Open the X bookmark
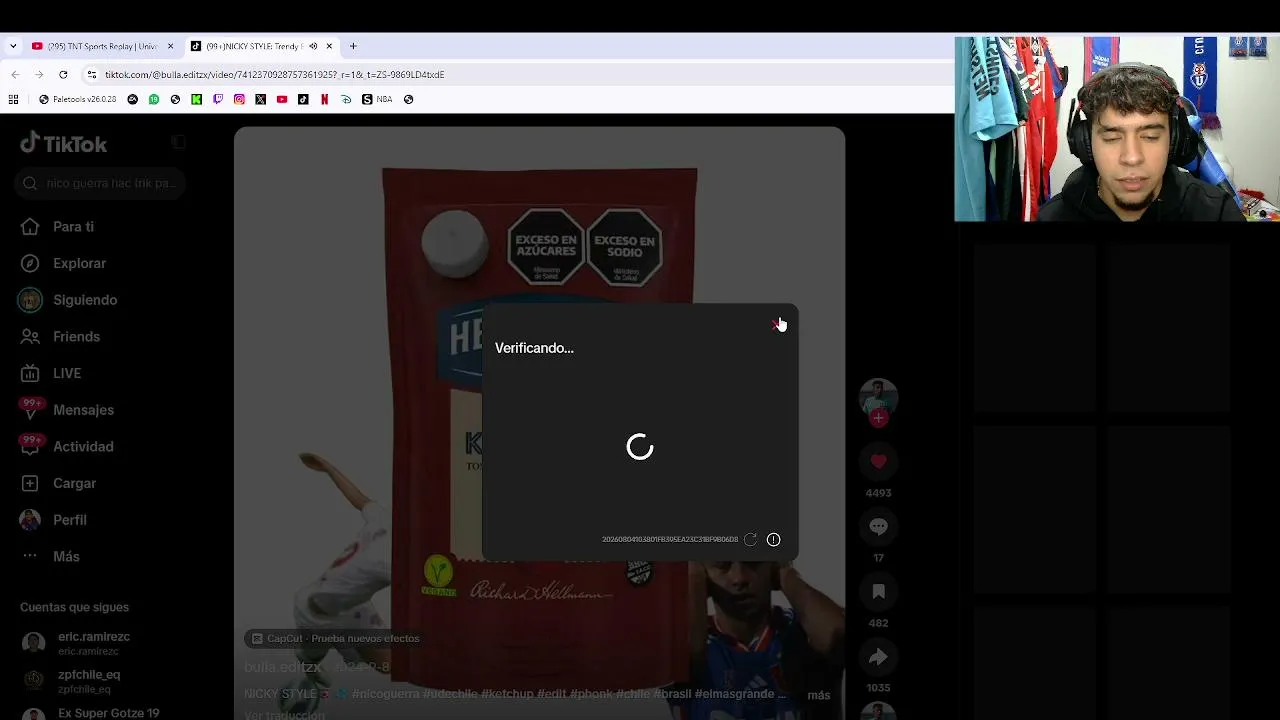1280x720 pixels. (x=261, y=99)
